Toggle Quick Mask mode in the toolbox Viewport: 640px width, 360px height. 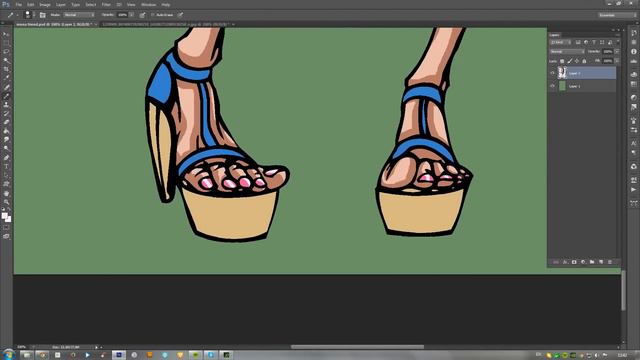(x=6, y=228)
